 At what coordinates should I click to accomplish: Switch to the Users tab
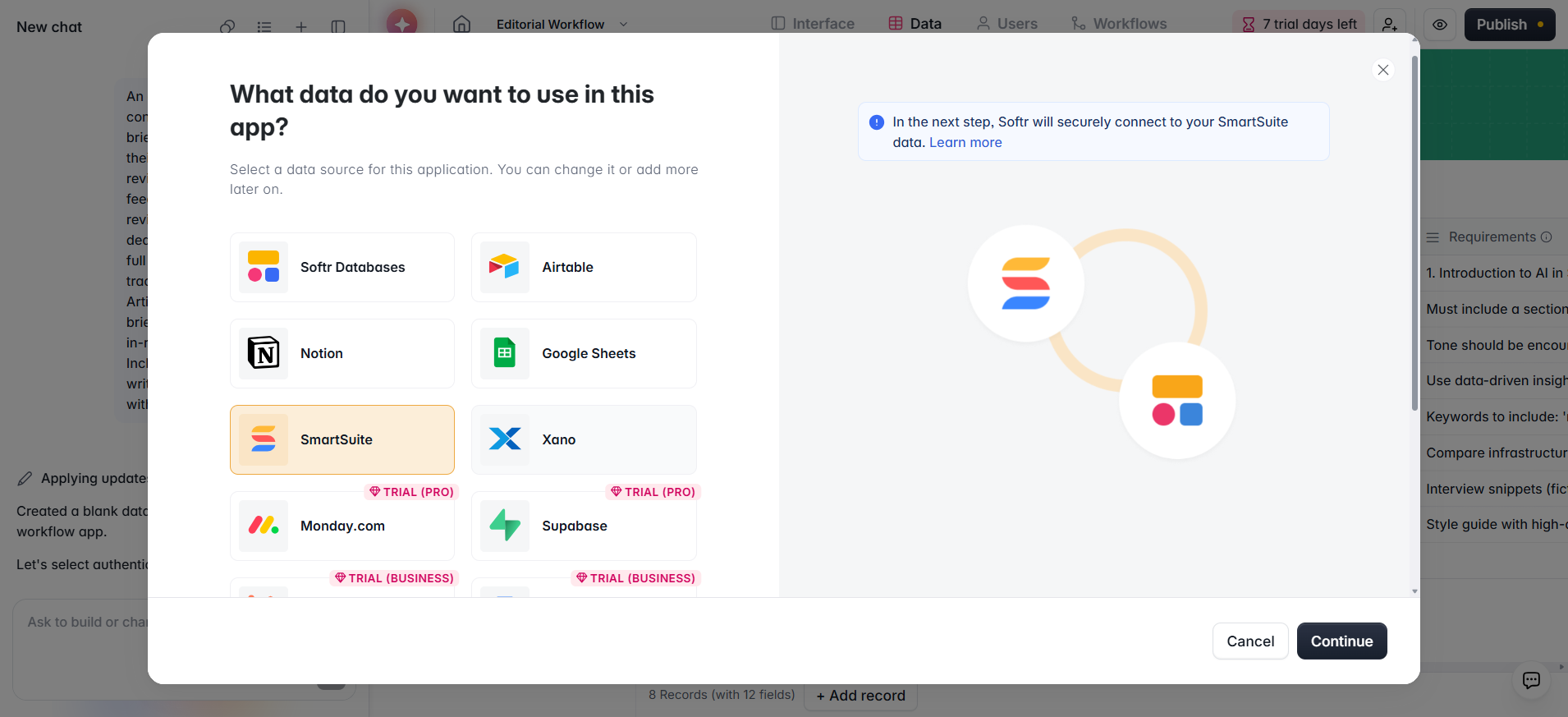[1006, 24]
